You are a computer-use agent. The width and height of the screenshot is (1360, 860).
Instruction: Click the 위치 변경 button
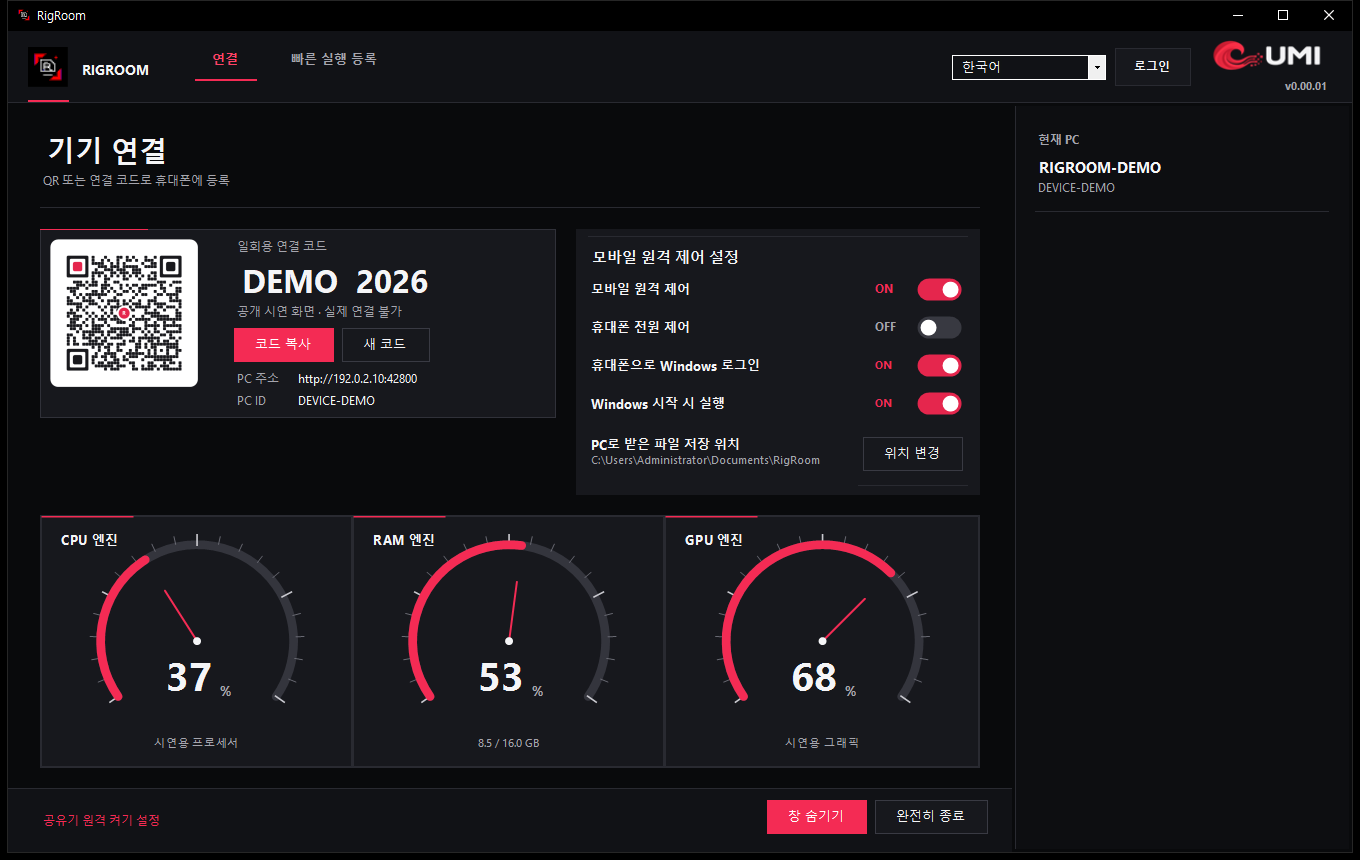912,453
